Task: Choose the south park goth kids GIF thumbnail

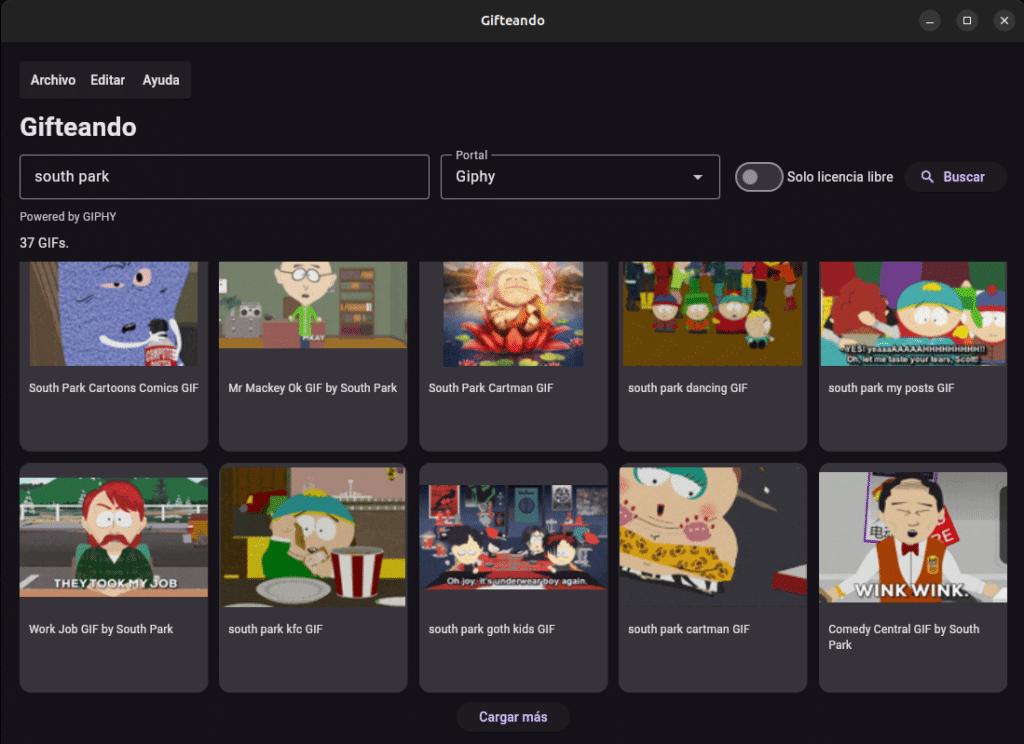Action: pos(513,537)
